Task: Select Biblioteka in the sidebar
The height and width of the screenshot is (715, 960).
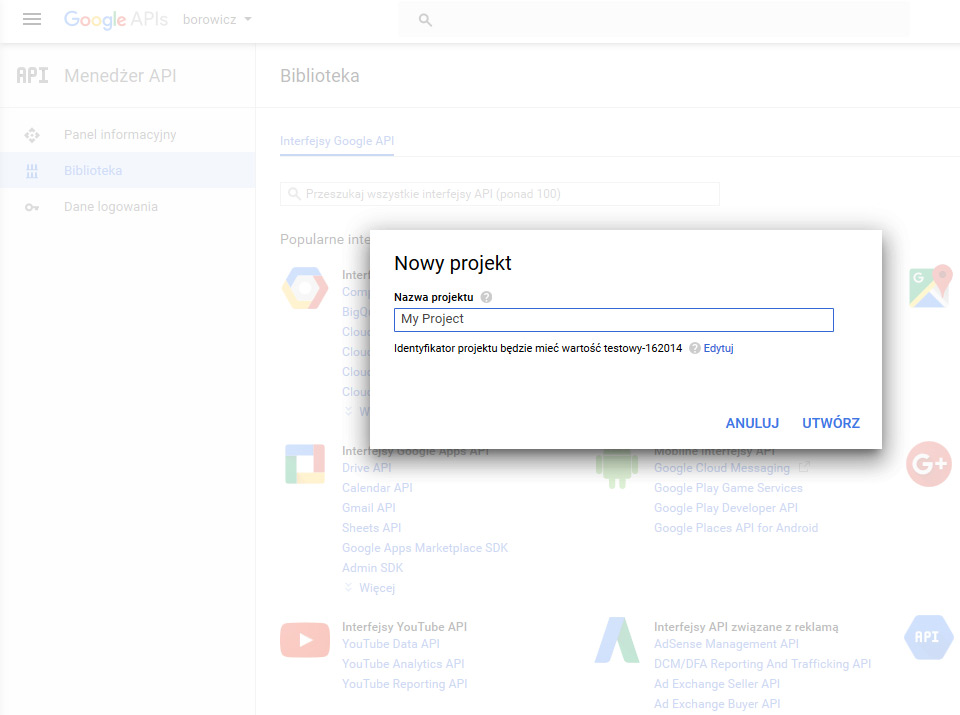Action: [127, 170]
